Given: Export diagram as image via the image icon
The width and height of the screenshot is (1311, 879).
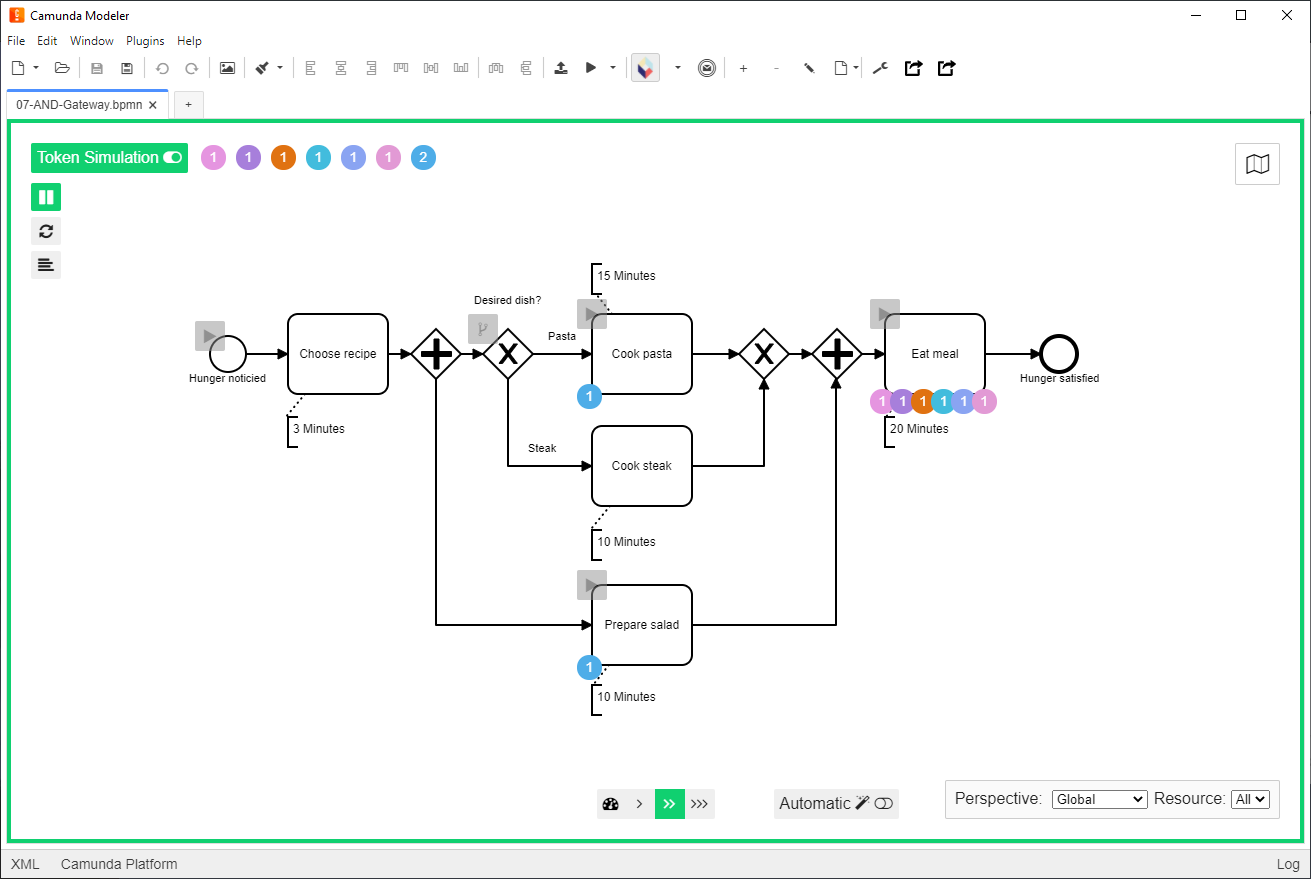Looking at the screenshot, I should tap(227, 67).
